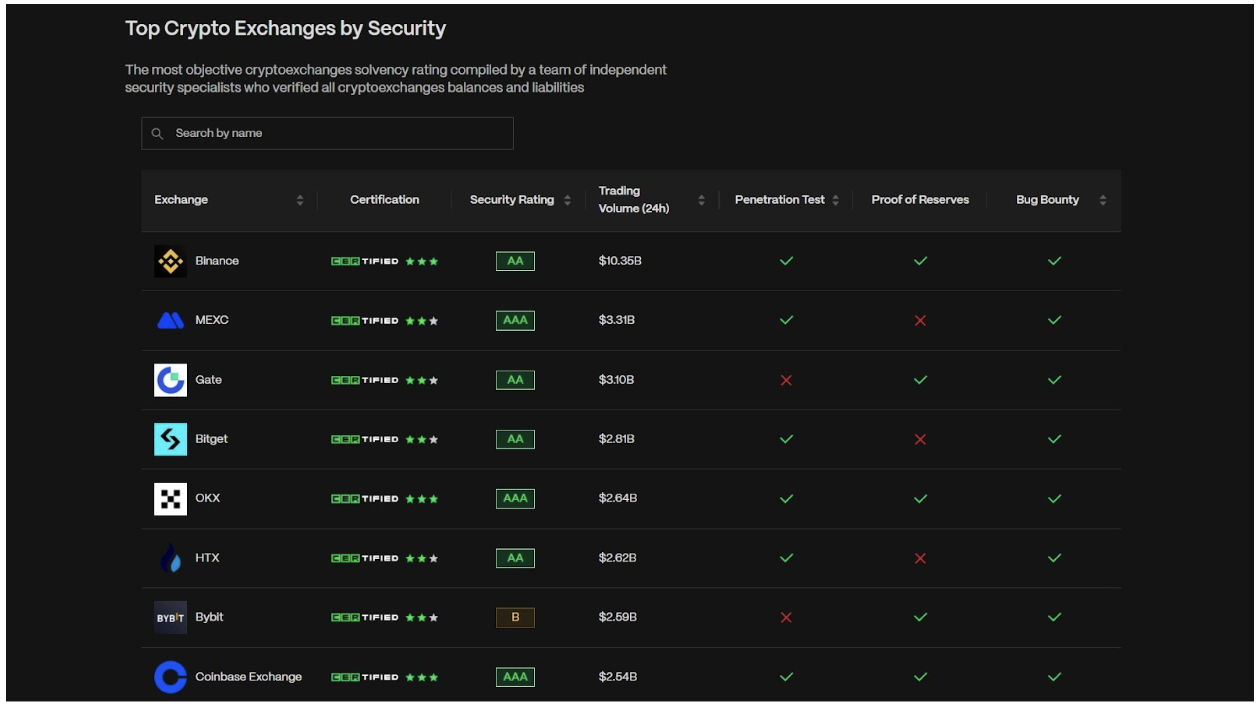Click the Gate exchange logo

click(170, 380)
